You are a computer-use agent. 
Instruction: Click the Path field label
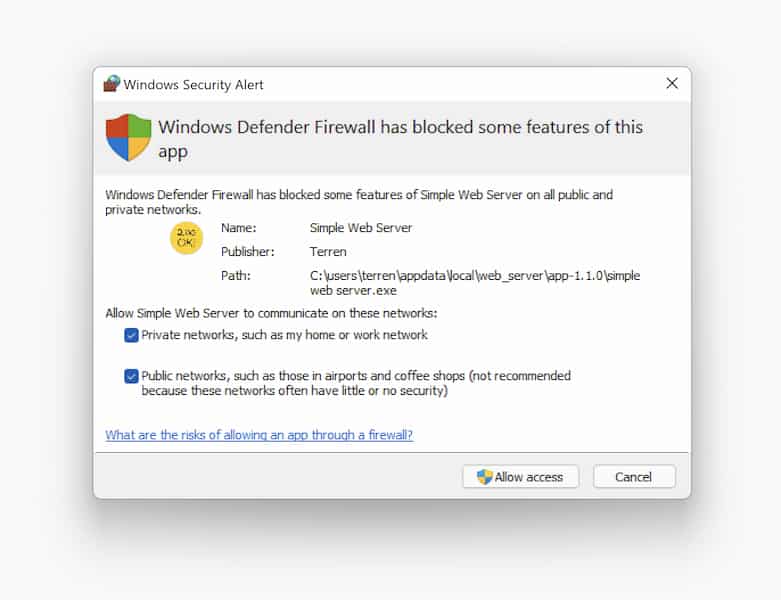pos(236,275)
